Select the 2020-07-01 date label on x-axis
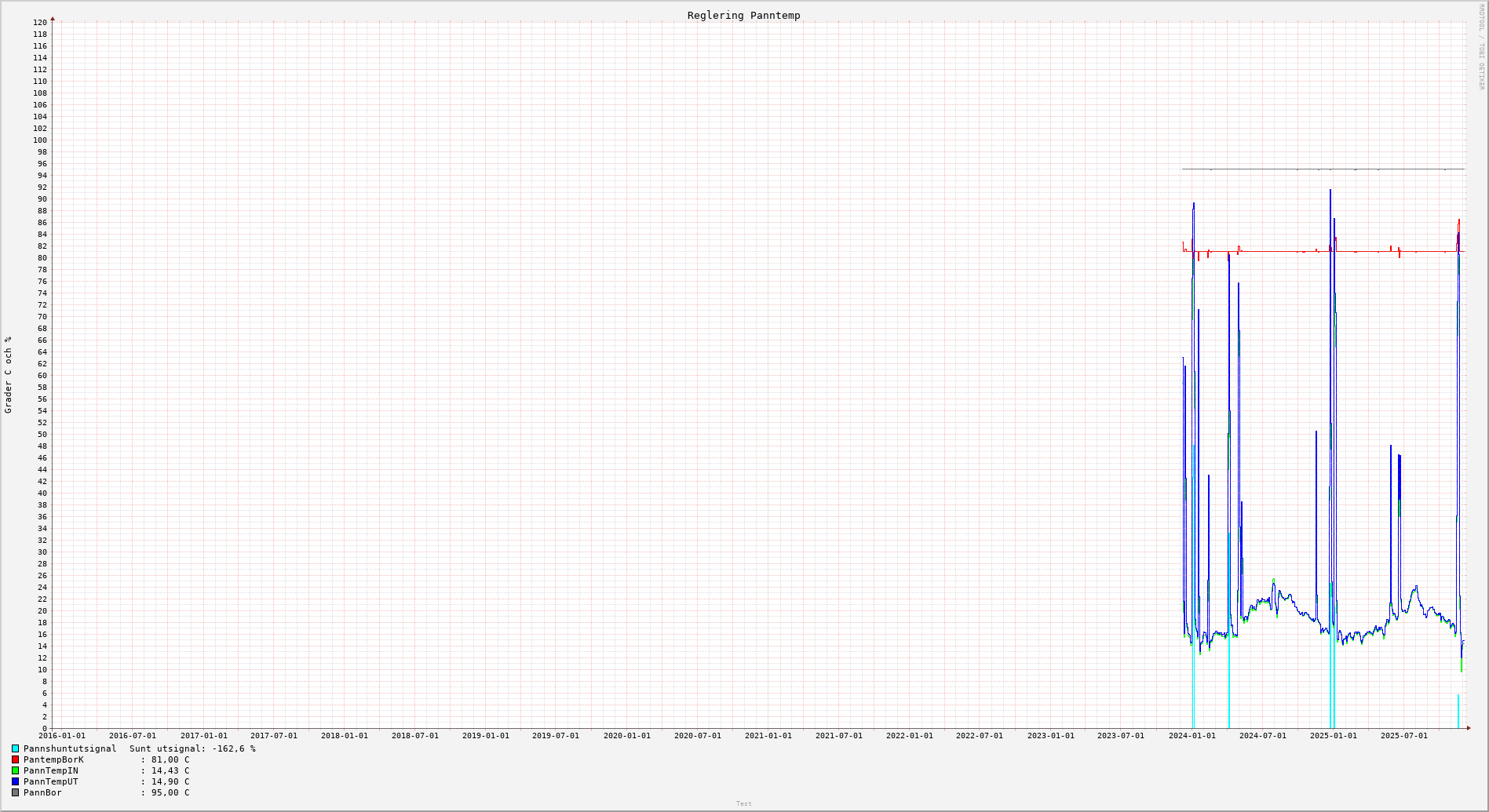The image size is (1489, 812). pos(697,736)
